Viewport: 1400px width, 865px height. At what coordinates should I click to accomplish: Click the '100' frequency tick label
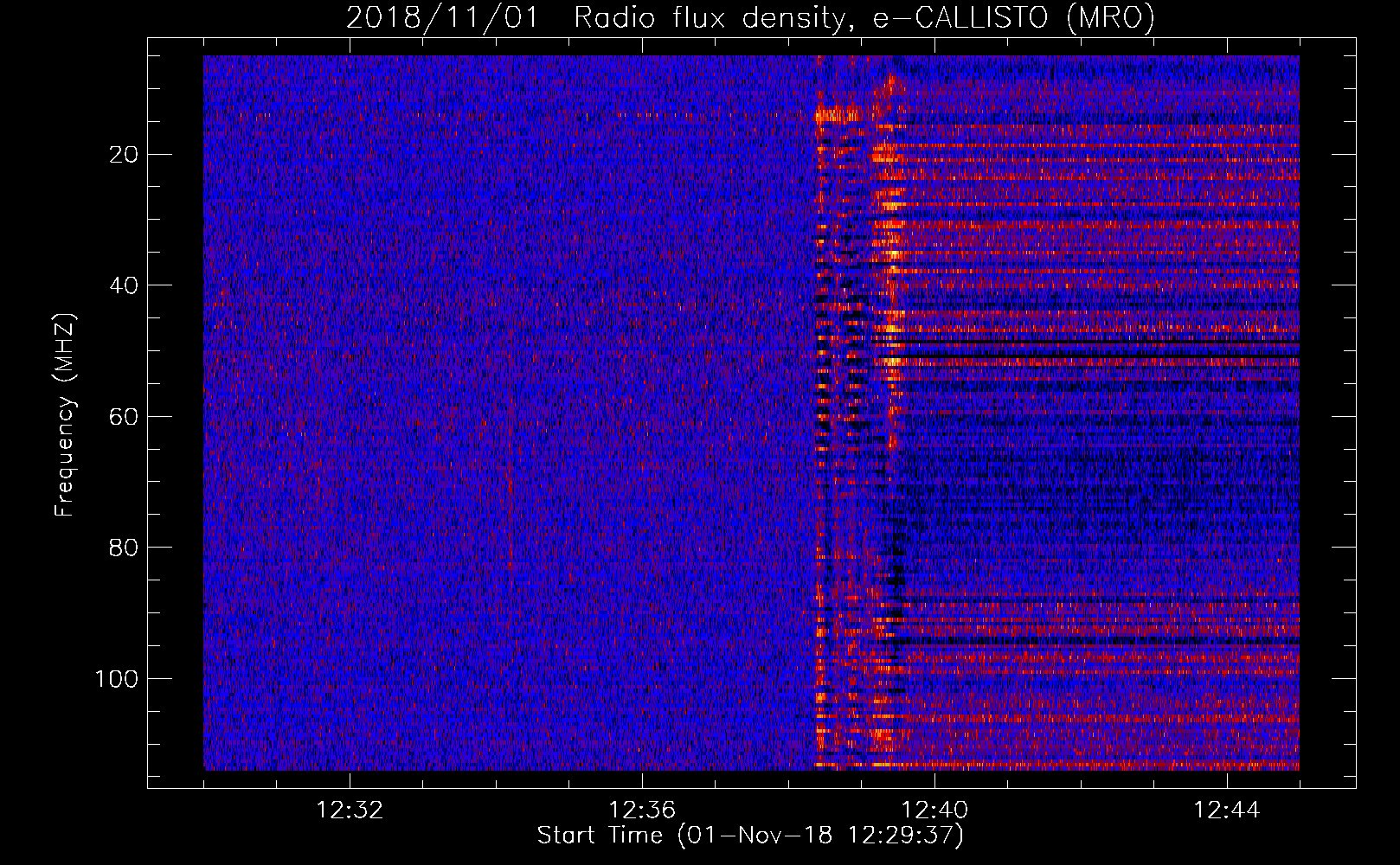pyautogui.click(x=117, y=679)
